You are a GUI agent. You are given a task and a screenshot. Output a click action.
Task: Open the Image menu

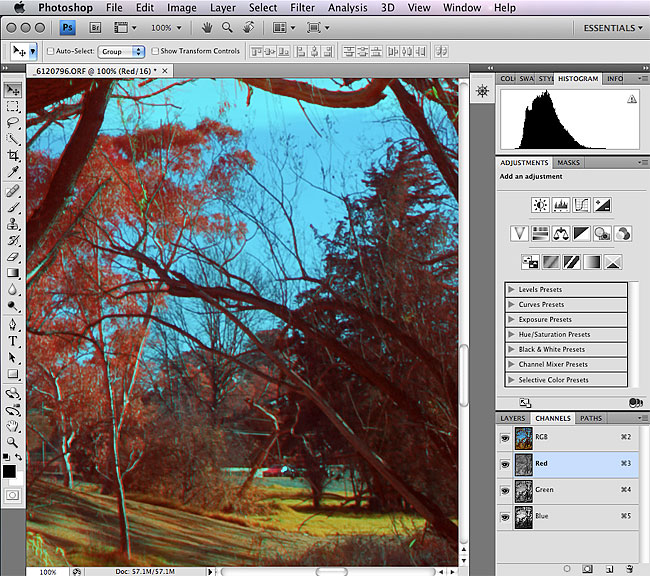[x=182, y=7]
